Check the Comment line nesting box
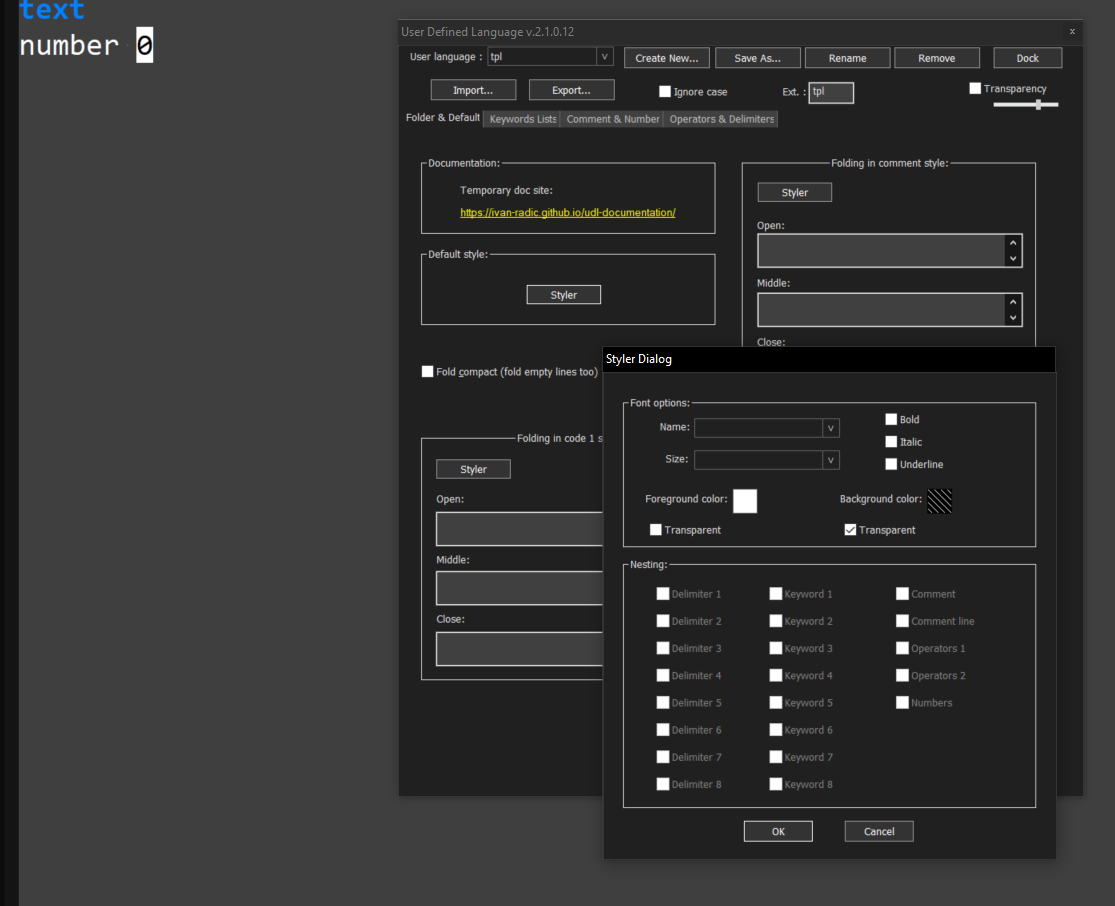Image resolution: width=1115 pixels, height=906 pixels. (x=902, y=621)
